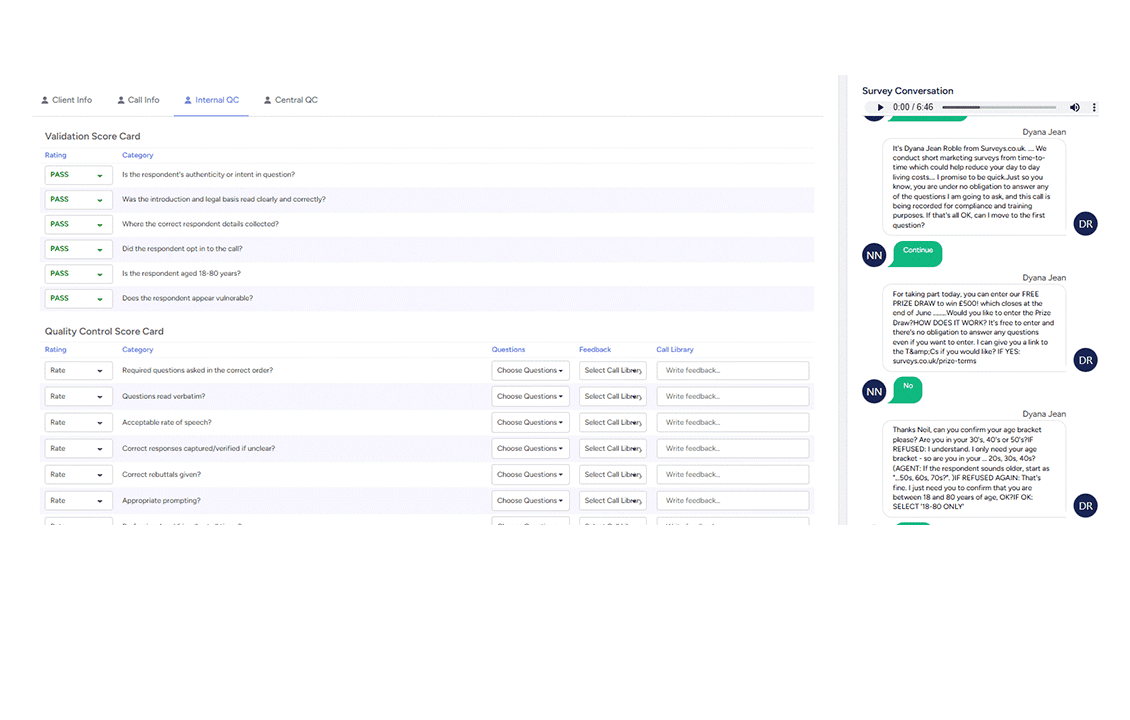This screenshot has width=1130, height=720.
Task: Seek within the audio progress bar
Action: (998, 107)
